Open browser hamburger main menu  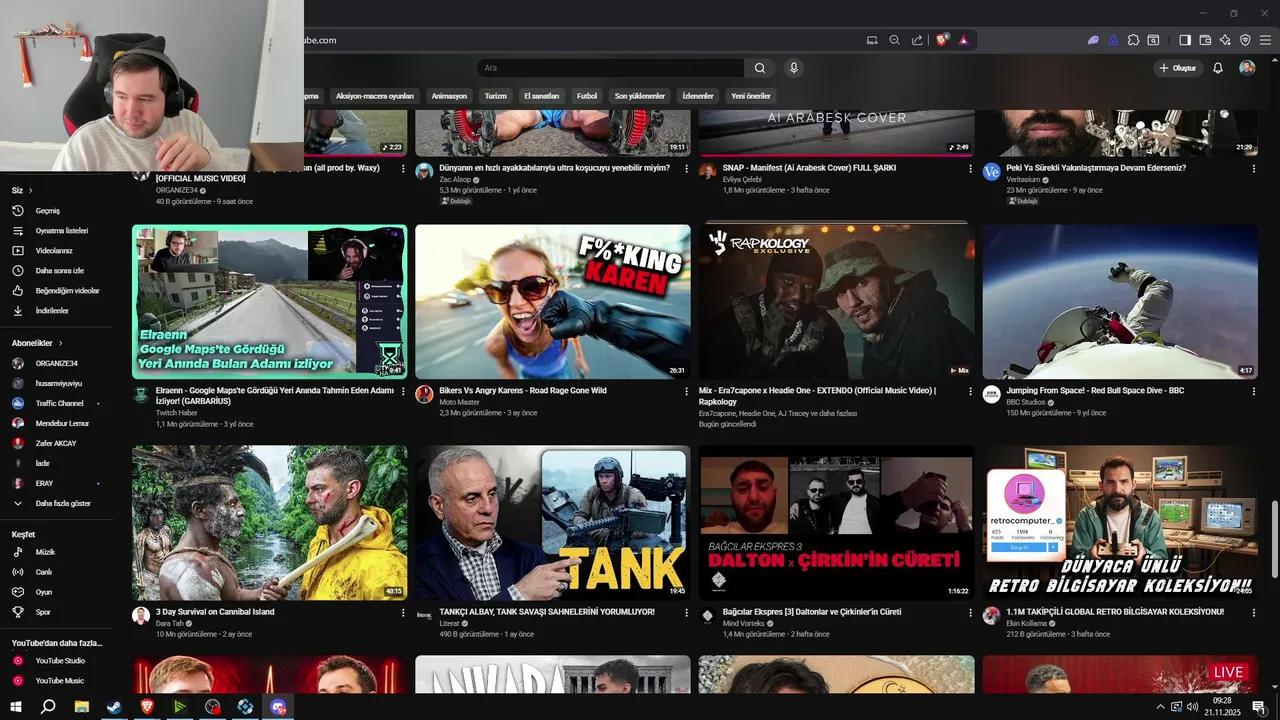[x=1265, y=40]
